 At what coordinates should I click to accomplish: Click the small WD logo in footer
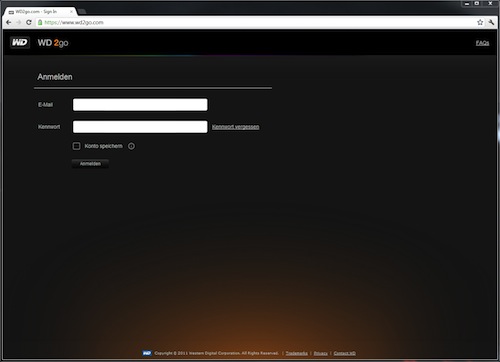click(147, 353)
